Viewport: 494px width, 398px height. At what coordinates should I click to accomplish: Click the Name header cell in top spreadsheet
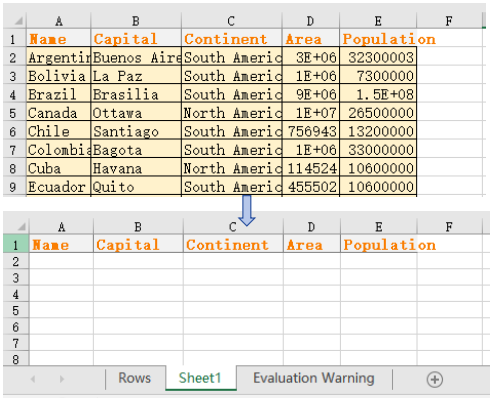[x=59, y=38]
